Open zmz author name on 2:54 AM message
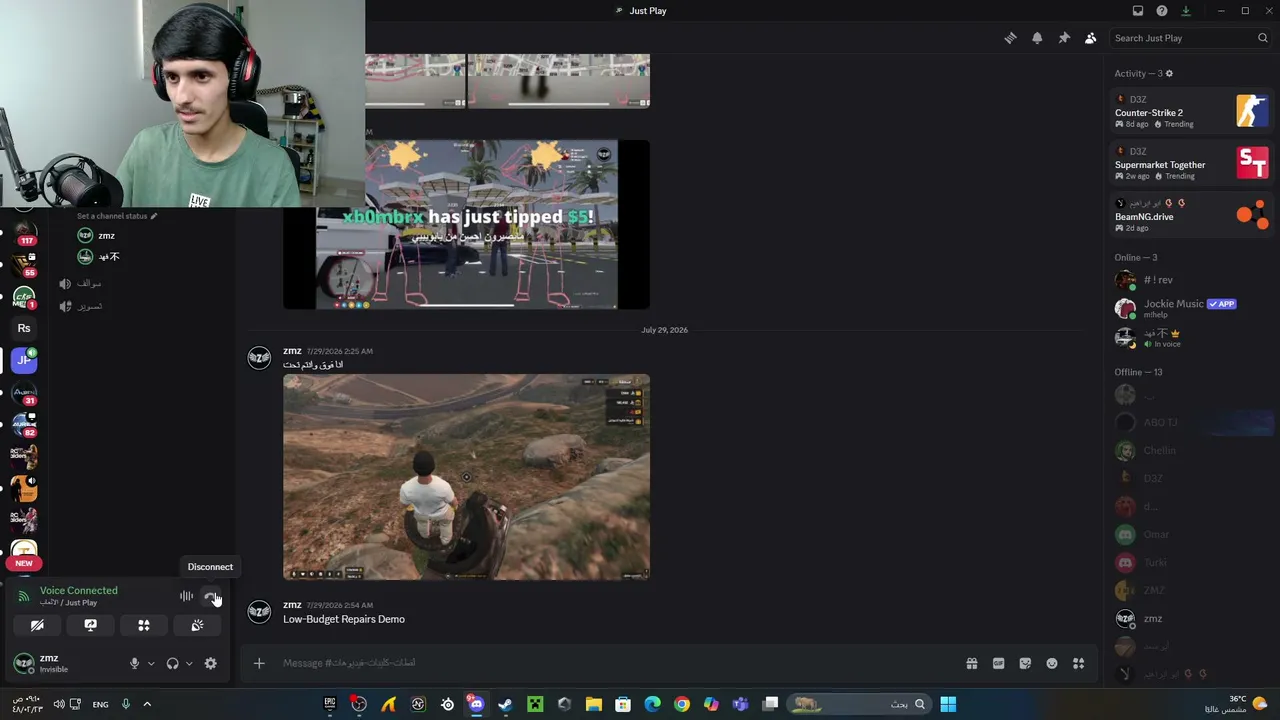Viewport: 1280px width, 720px height. pos(292,605)
